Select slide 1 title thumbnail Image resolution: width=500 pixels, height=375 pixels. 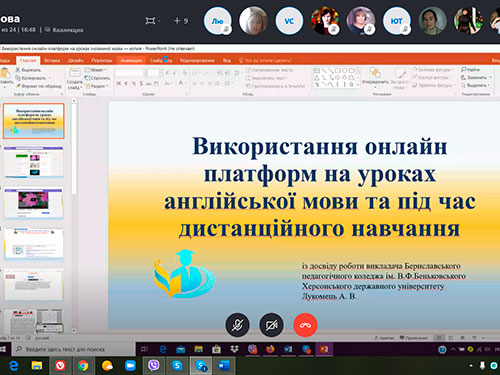point(34,121)
